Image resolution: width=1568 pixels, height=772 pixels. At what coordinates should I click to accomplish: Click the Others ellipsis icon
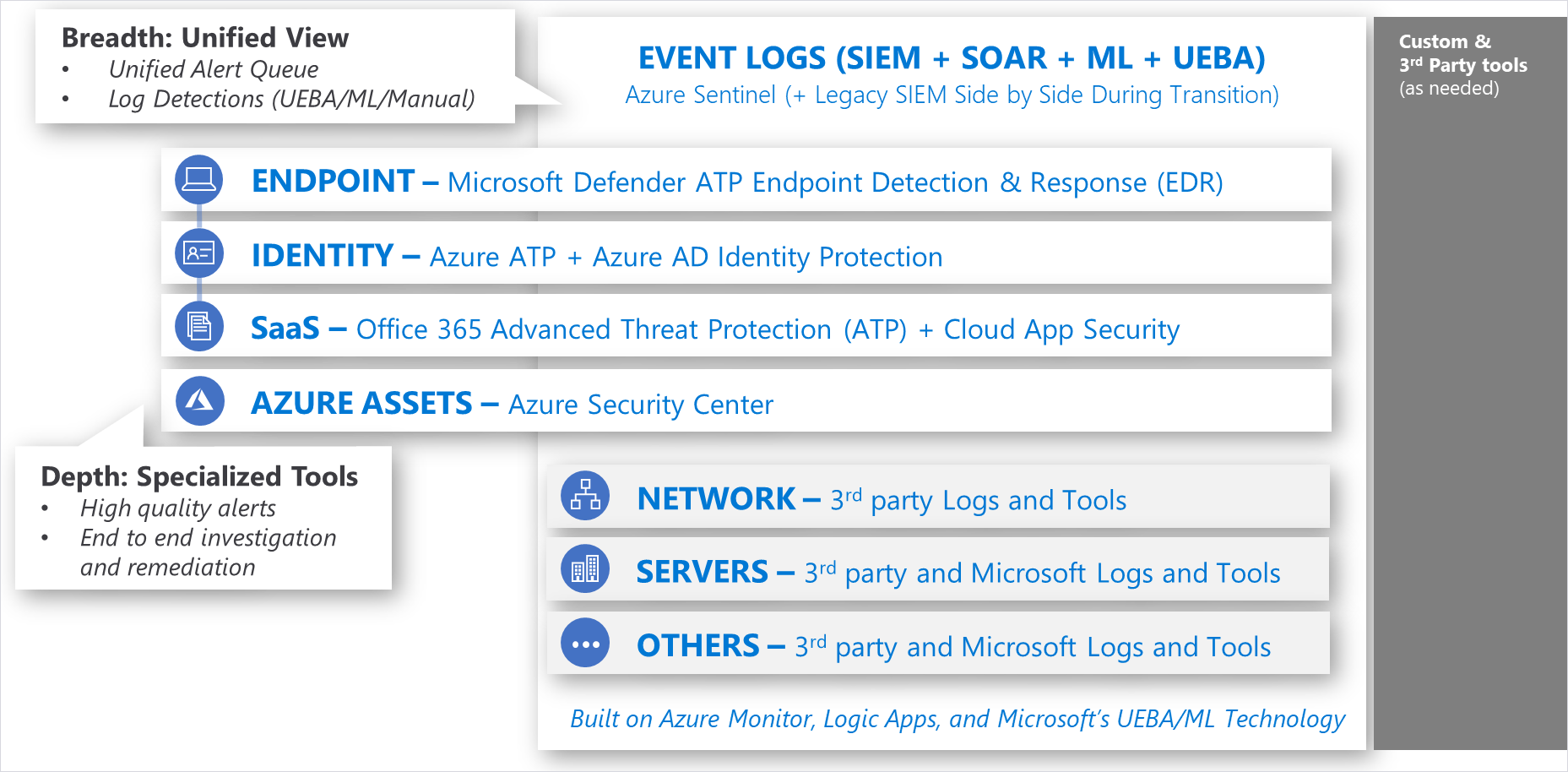click(x=585, y=644)
